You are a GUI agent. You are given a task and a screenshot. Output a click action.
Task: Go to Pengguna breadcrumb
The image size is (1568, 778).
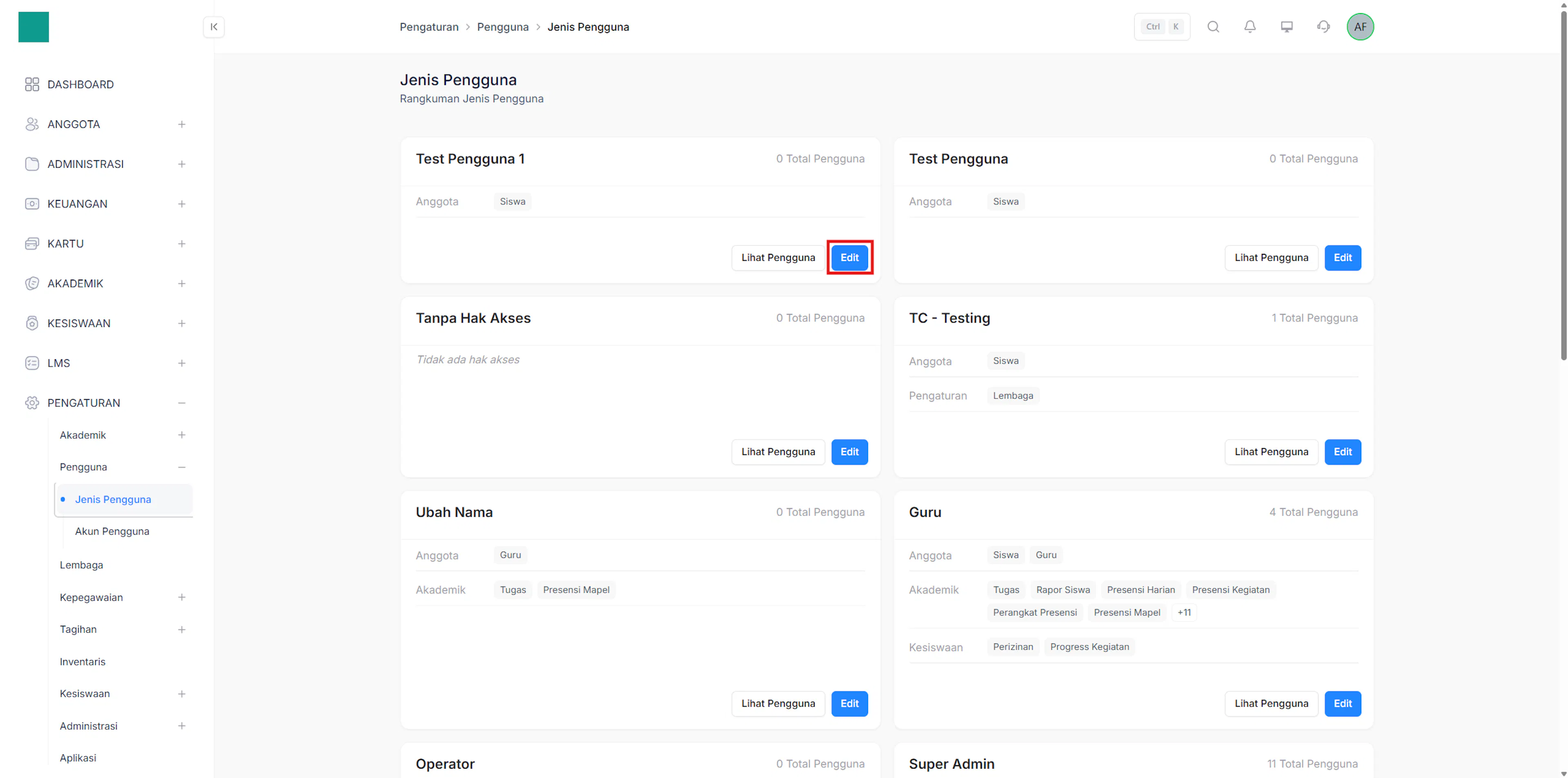tap(503, 27)
